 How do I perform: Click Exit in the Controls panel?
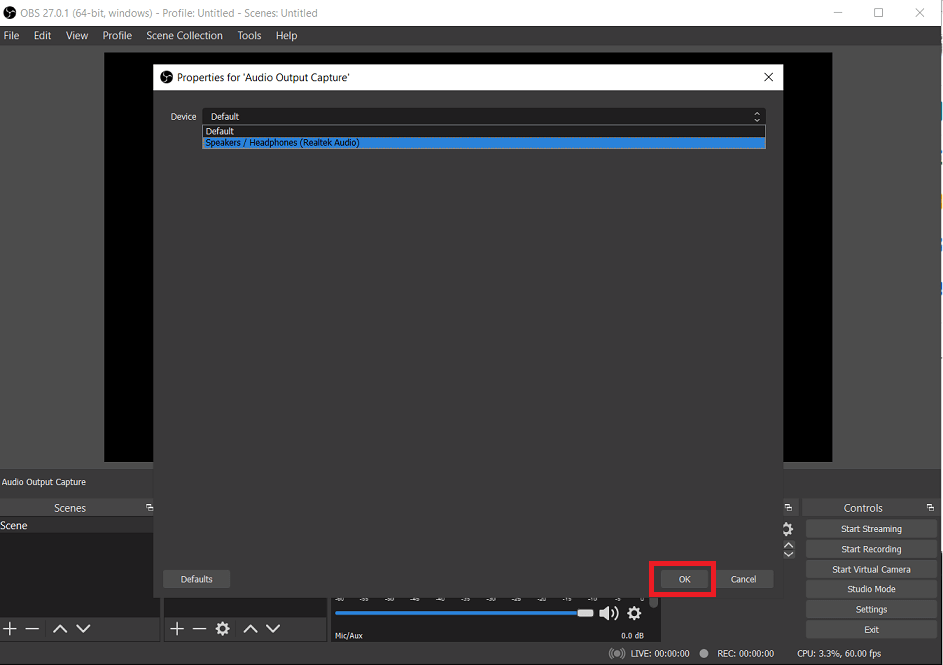pyautogui.click(x=871, y=630)
